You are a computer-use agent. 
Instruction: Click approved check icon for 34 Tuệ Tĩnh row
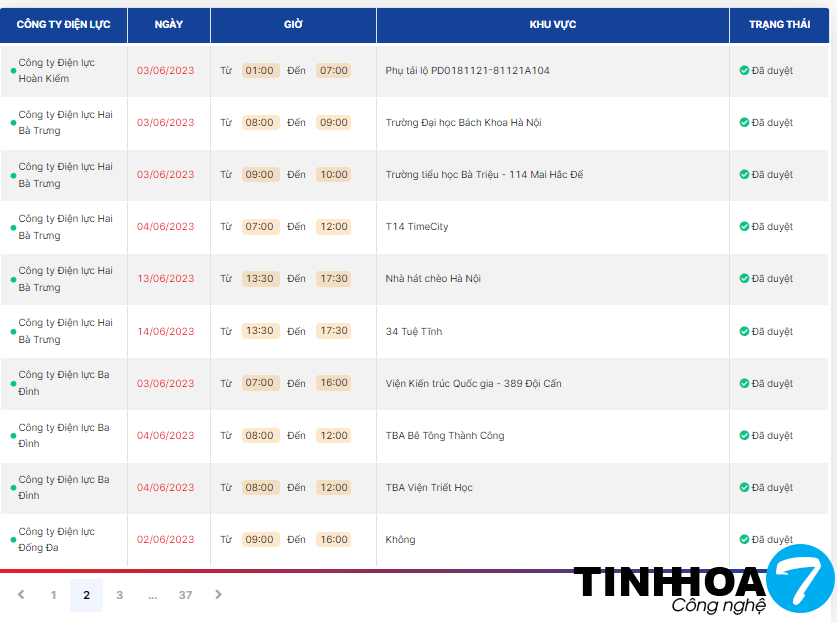[744, 331]
